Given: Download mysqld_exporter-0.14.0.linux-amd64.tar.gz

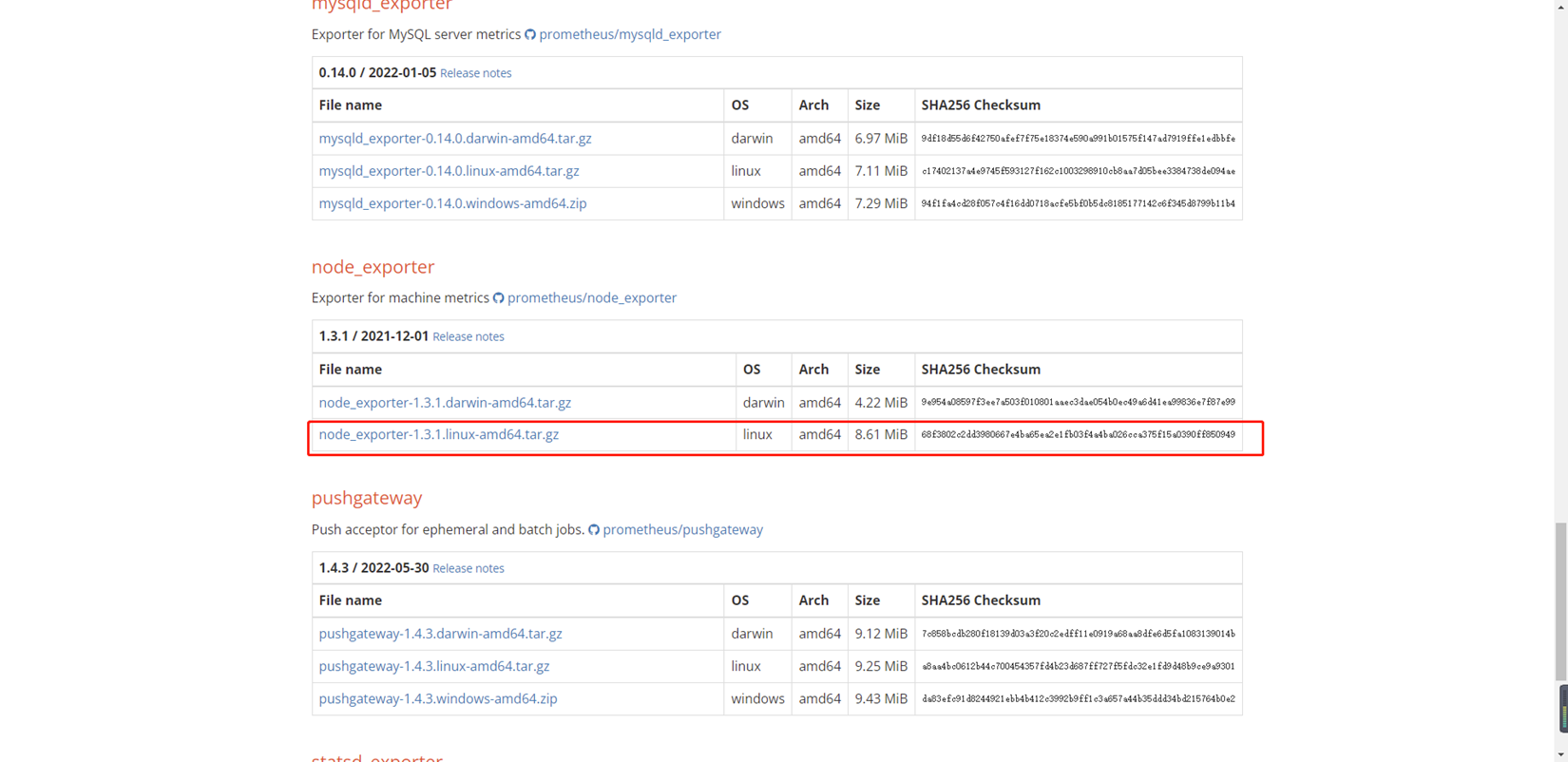Looking at the screenshot, I should [x=449, y=171].
